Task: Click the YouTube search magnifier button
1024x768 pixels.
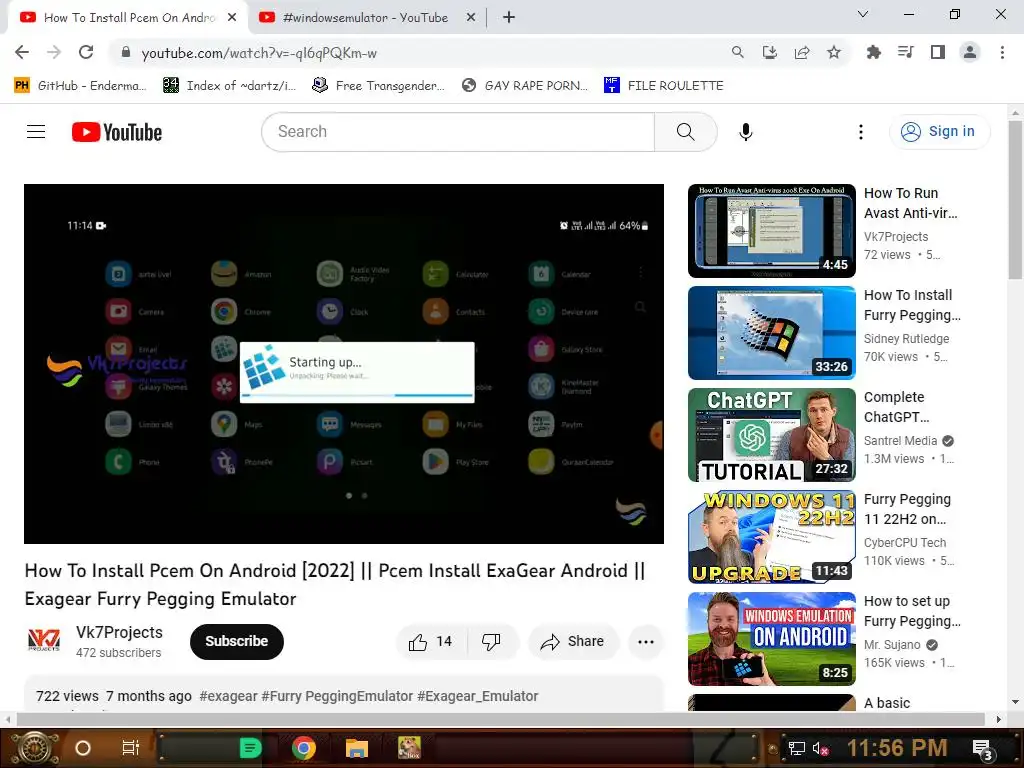Action: (686, 132)
